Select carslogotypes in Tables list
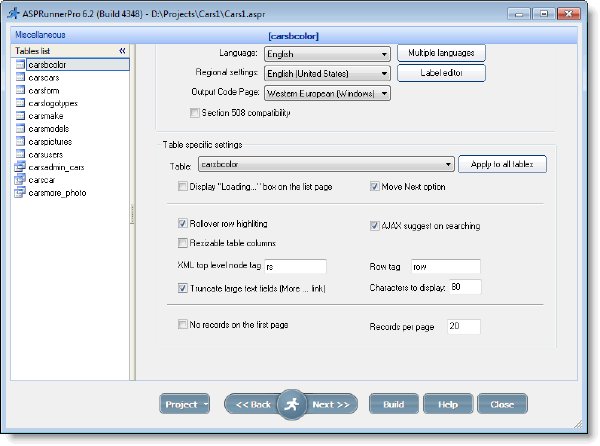The height and width of the screenshot is (446, 600). click(53, 103)
